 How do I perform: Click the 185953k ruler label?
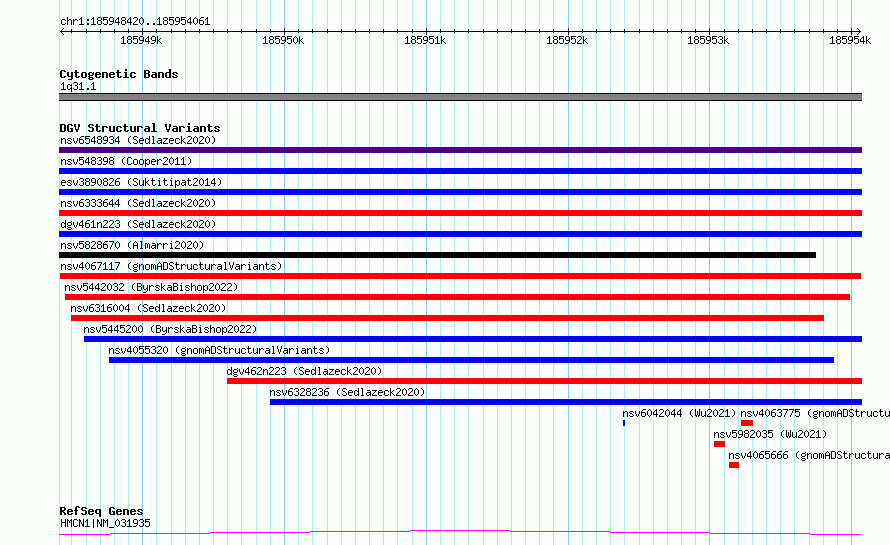[x=708, y=40]
